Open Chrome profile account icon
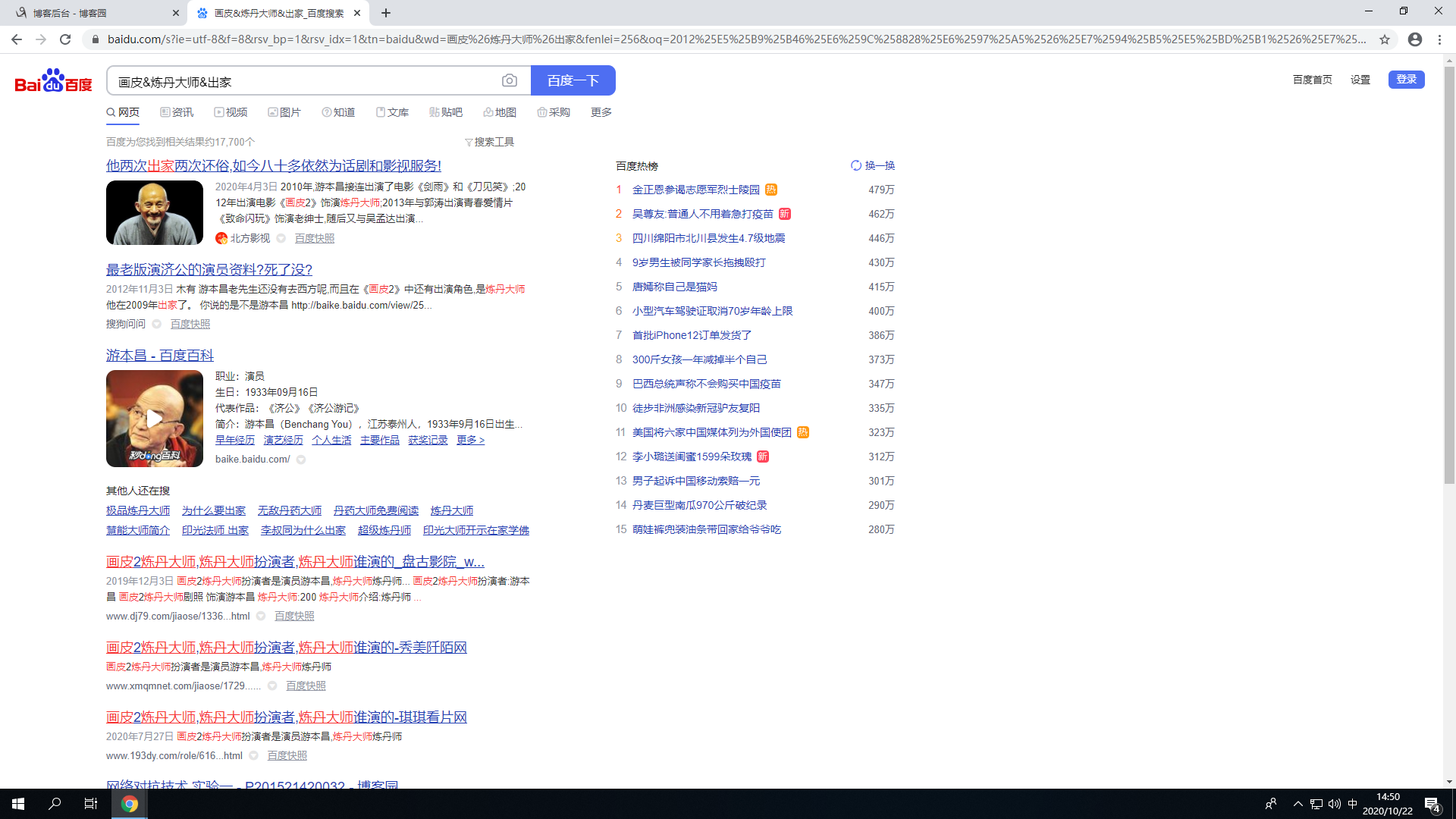1456x819 pixels. point(1414,39)
